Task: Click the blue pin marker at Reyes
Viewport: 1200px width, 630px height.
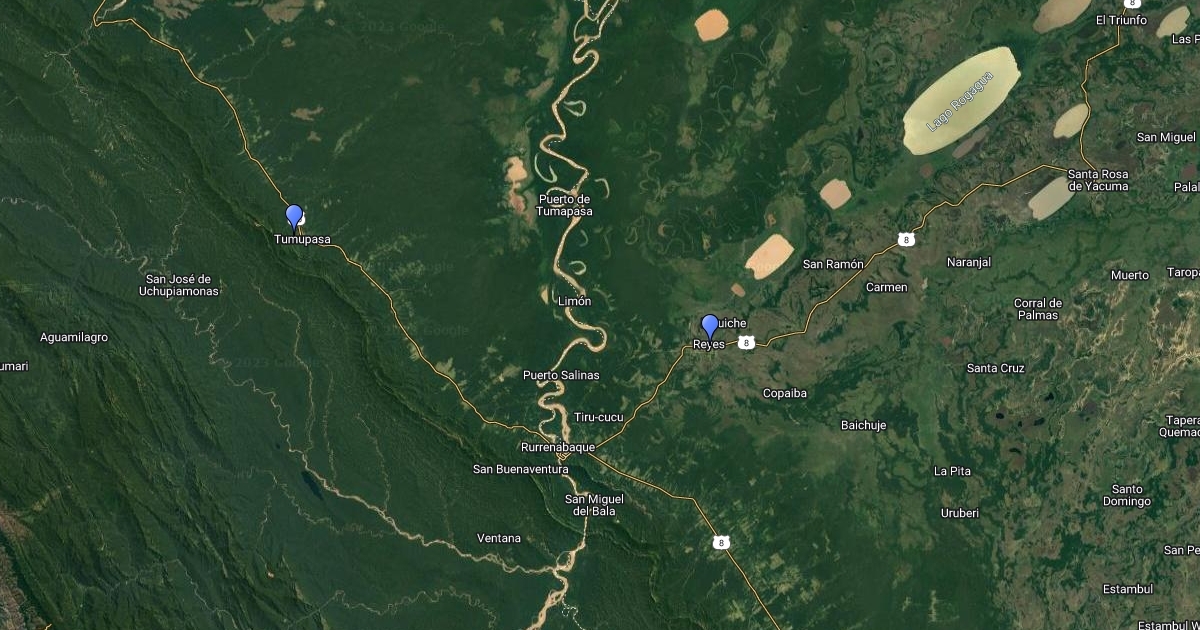Action: pos(710,327)
